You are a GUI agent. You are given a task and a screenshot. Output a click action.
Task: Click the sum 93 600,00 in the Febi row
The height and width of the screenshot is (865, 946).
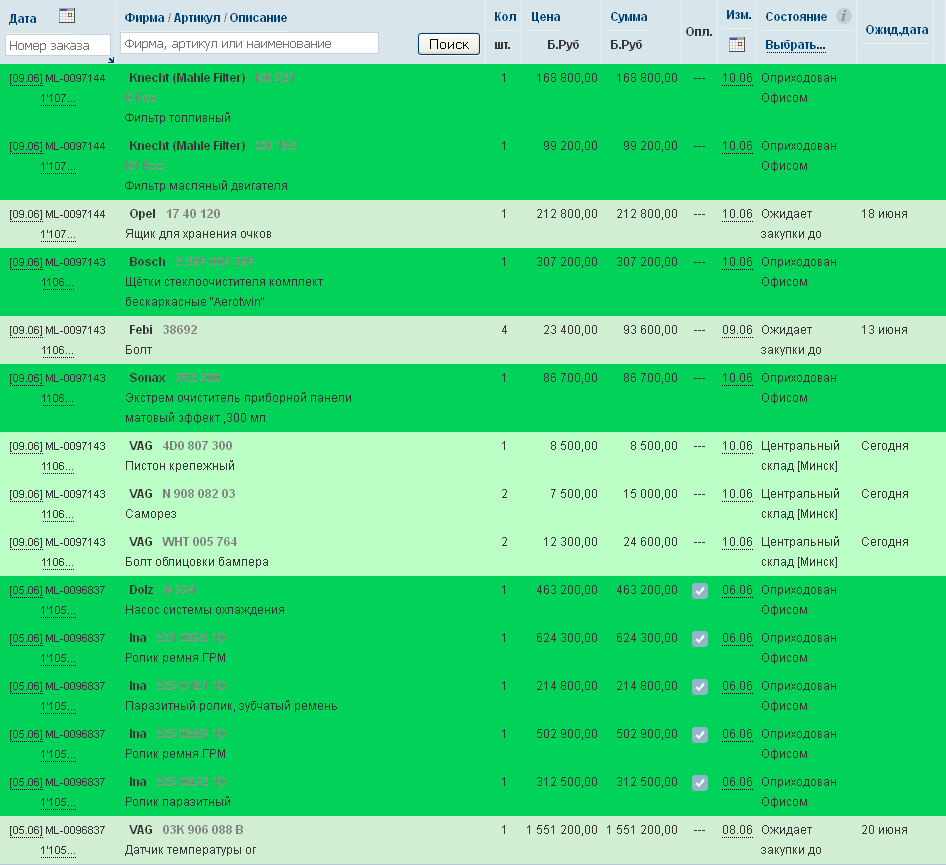[650, 330]
